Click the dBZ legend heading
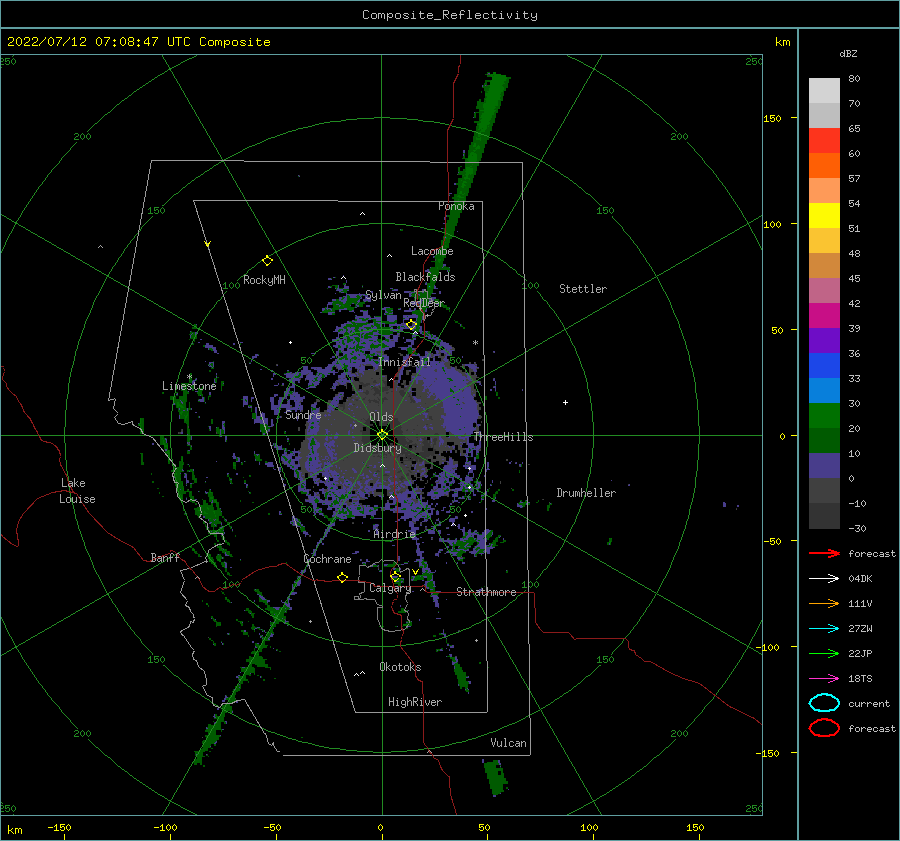 [848, 54]
